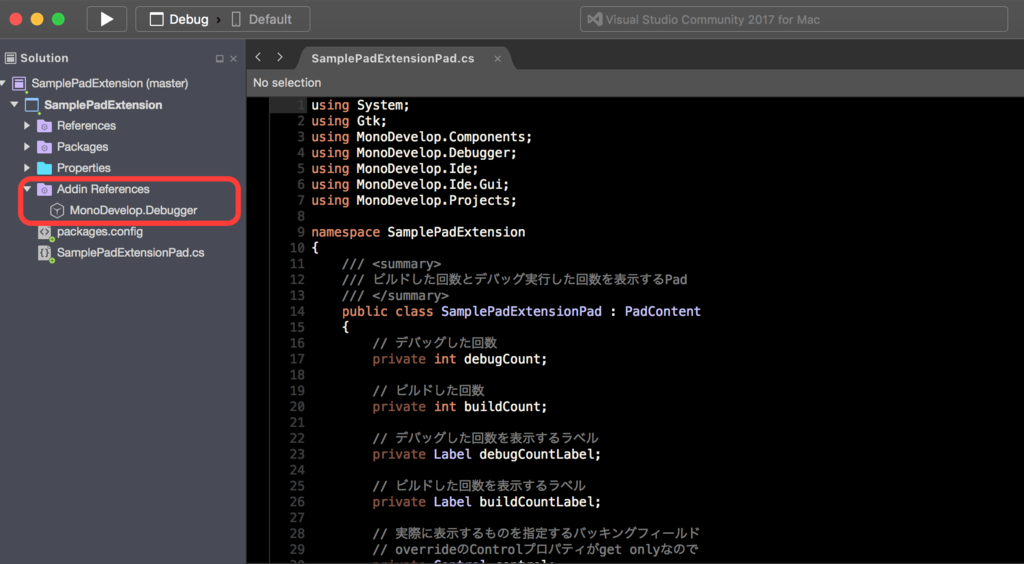The width and height of the screenshot is (1024, 564).
Task: Click 'using MonoDevelop.Projects;' line
Action: click(x=414, y=200)
